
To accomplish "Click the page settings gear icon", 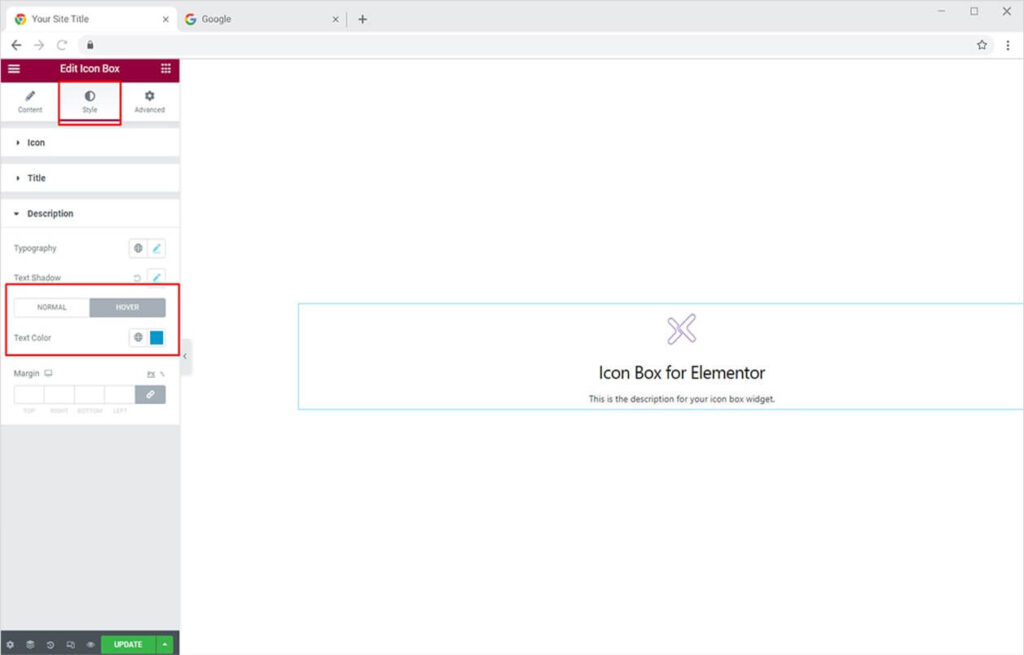I will click(x=11, y=645).
